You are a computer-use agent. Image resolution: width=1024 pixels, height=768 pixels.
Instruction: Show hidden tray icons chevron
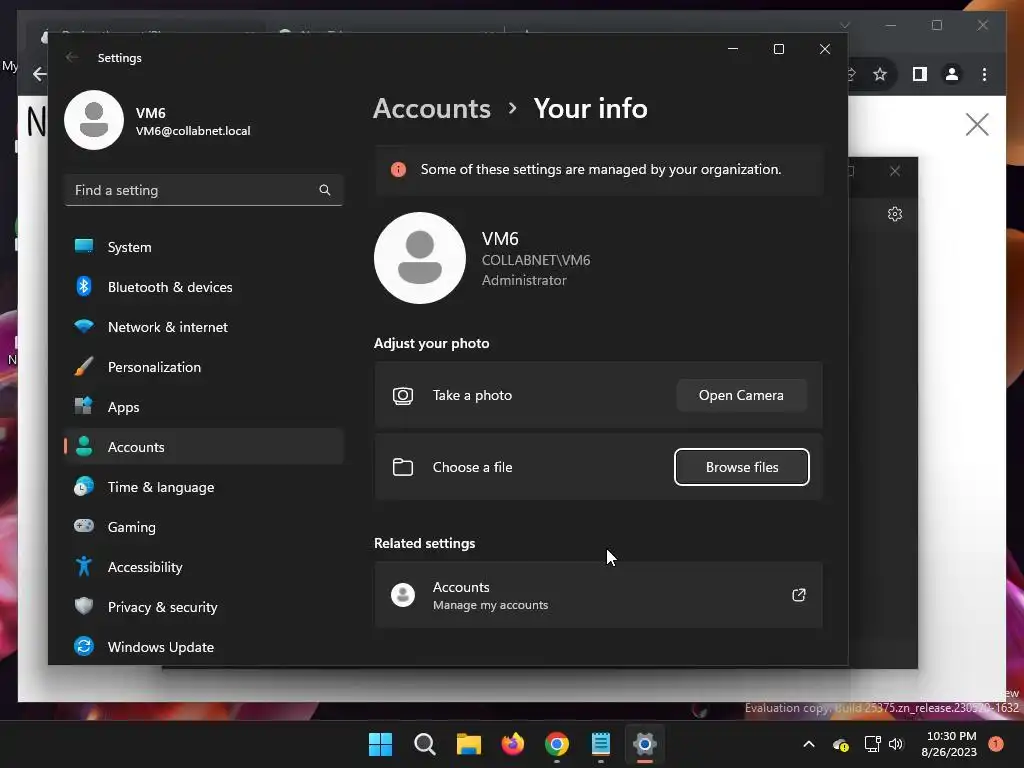pyautogui.click(x=808, y=744)
